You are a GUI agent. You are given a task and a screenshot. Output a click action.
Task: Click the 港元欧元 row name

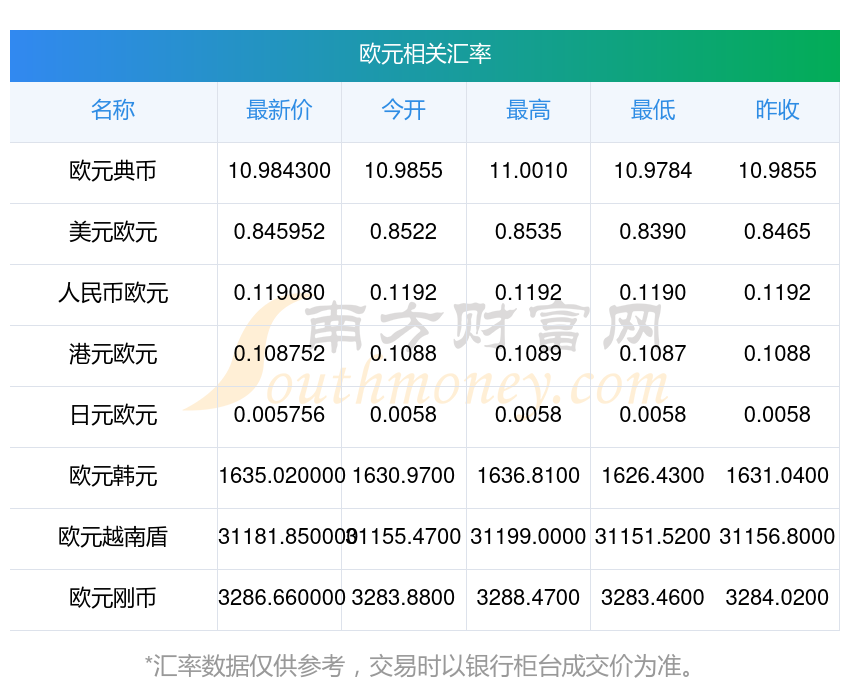pyautogui.click(x=113, y=354)
